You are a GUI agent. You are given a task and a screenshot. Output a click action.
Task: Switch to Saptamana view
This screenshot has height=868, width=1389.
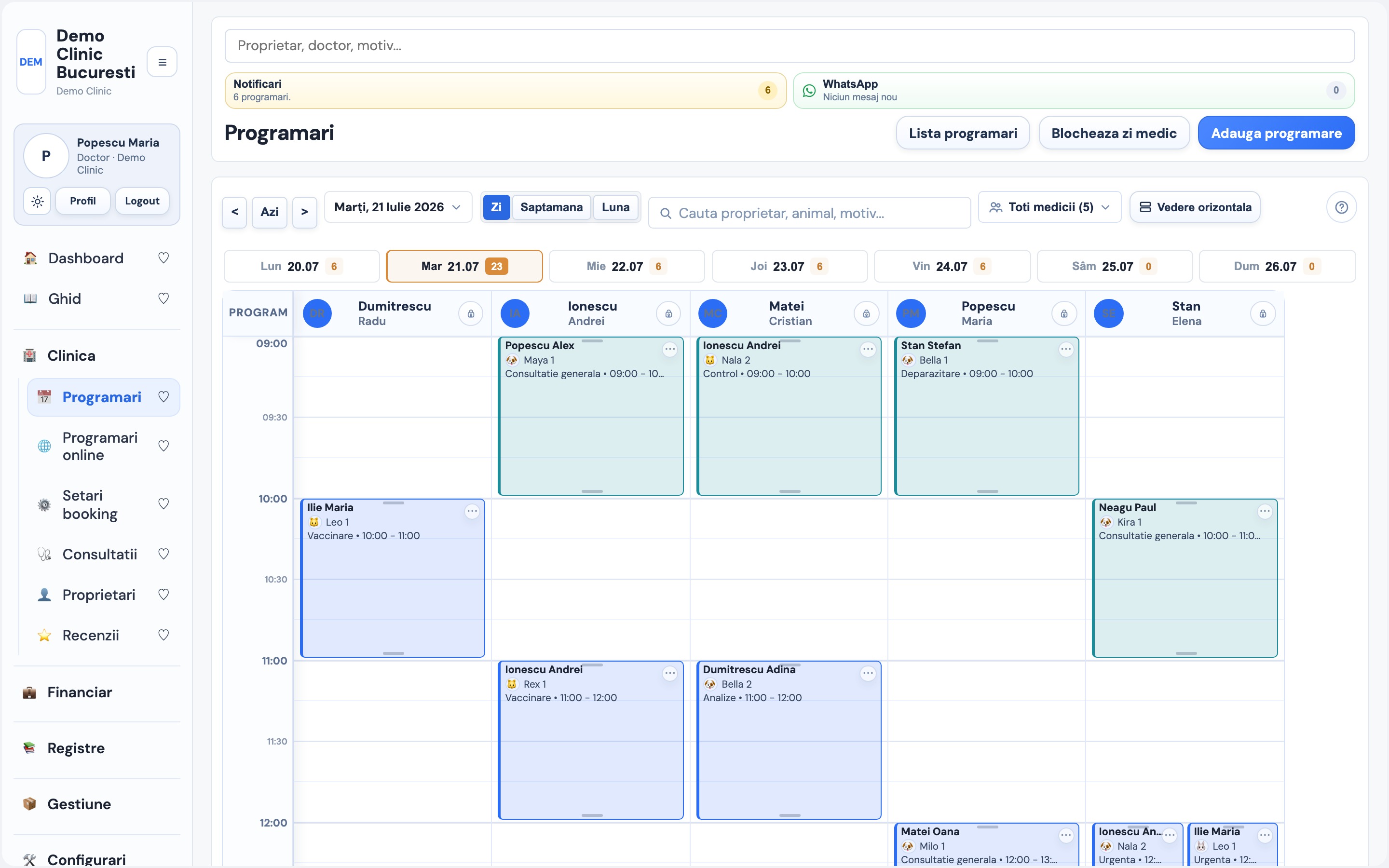551,207
